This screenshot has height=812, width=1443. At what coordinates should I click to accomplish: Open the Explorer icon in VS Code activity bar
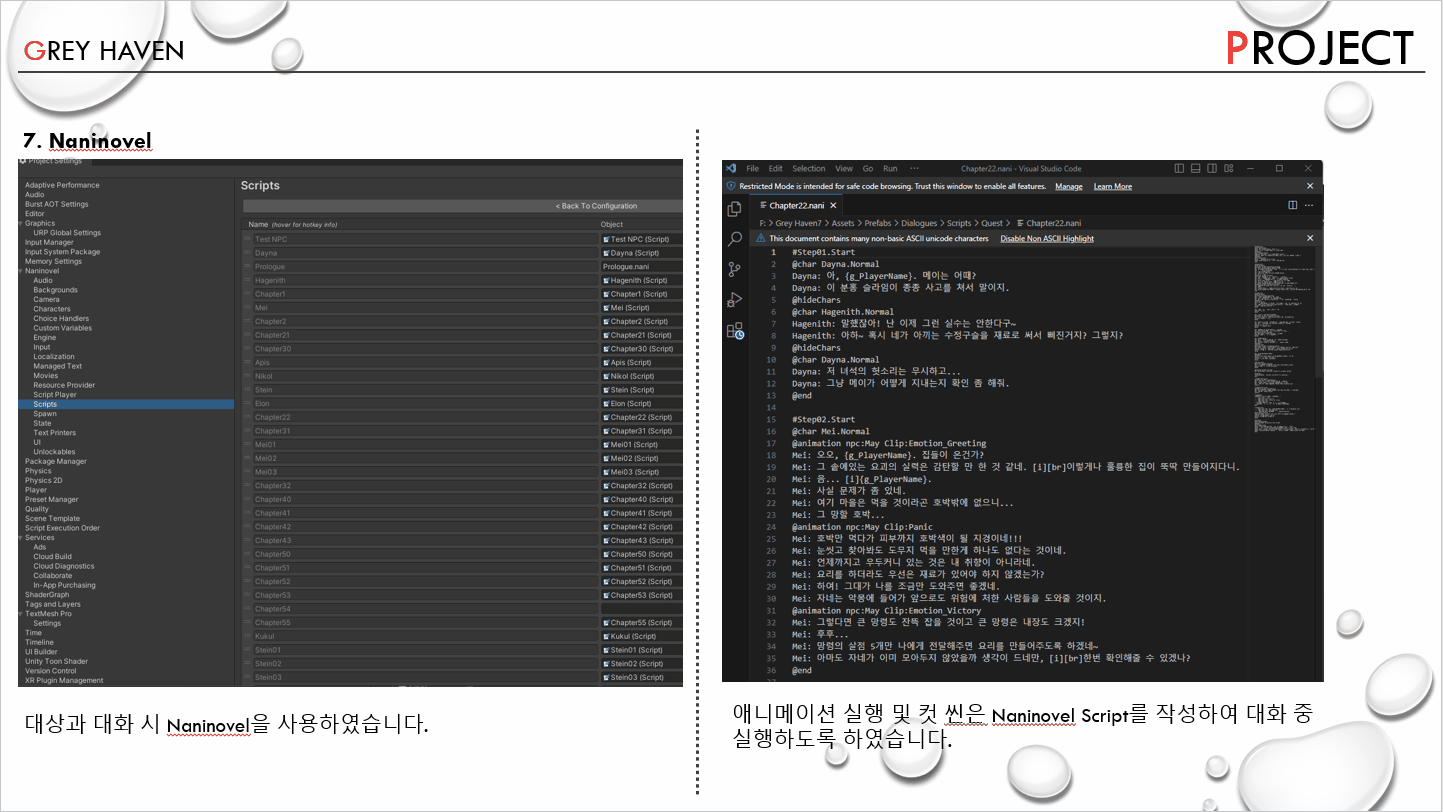coord(735,208)
